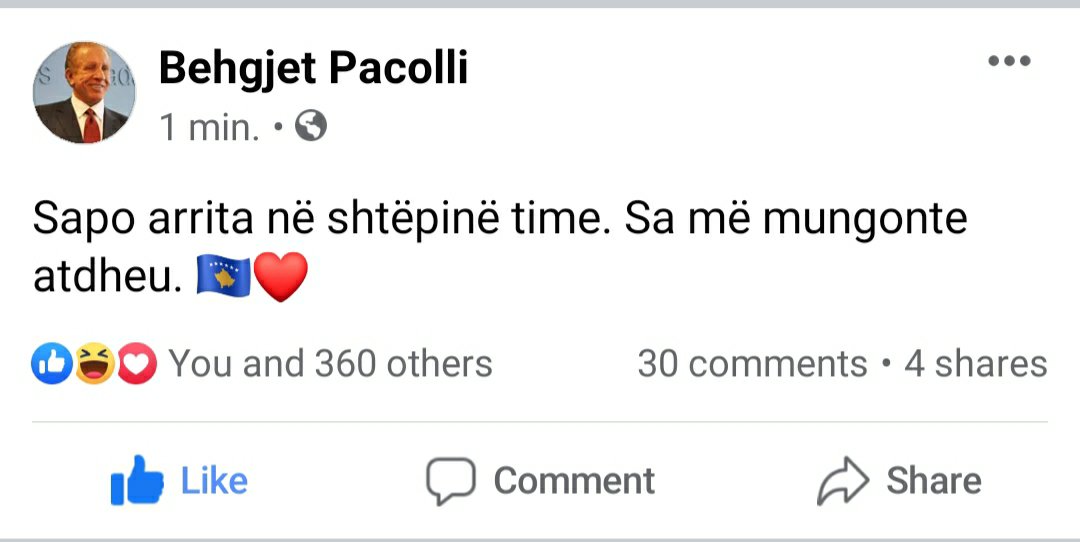Click Behgjet Pacolli's profile picture
The height and width of the screenshot is (542, 1080).
click(x=84, y=93)
